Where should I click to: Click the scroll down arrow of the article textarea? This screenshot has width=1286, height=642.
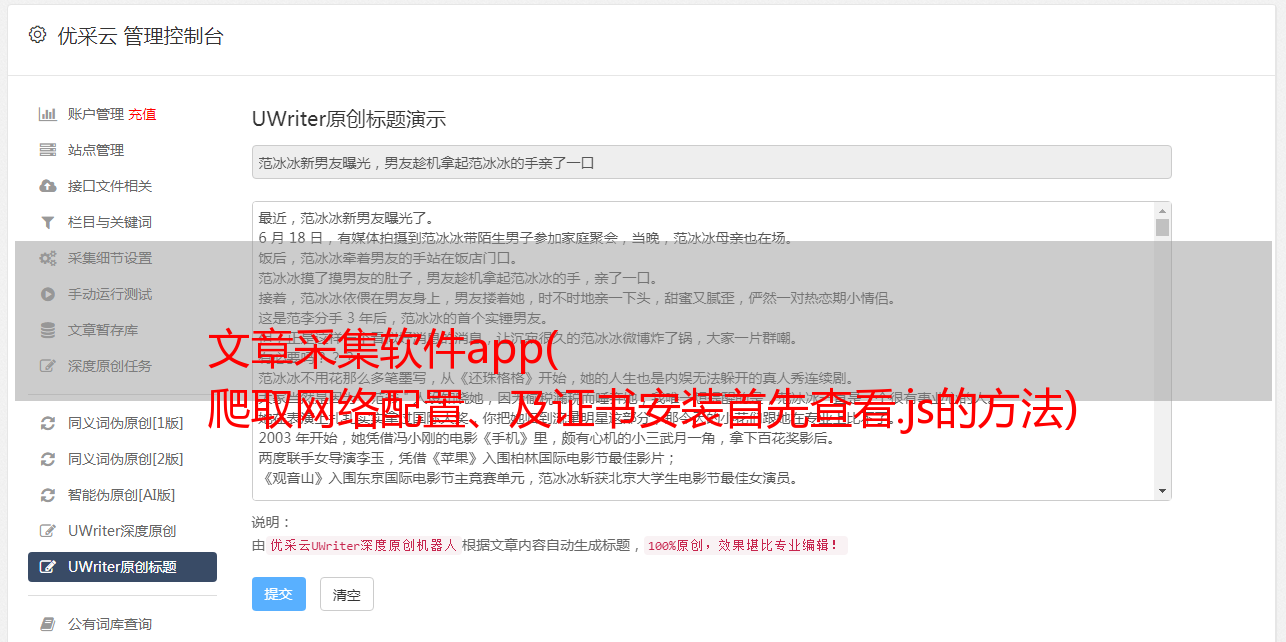(x=1162, y=491)
